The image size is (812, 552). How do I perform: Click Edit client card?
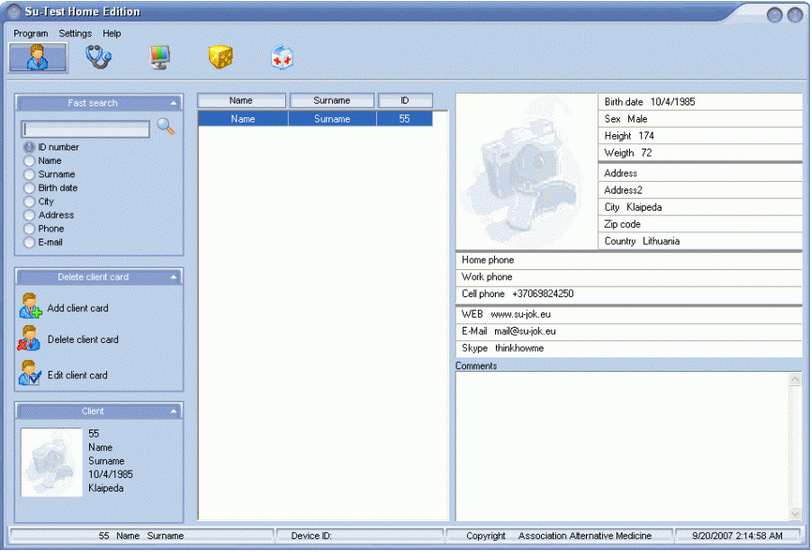click(77, 375)
